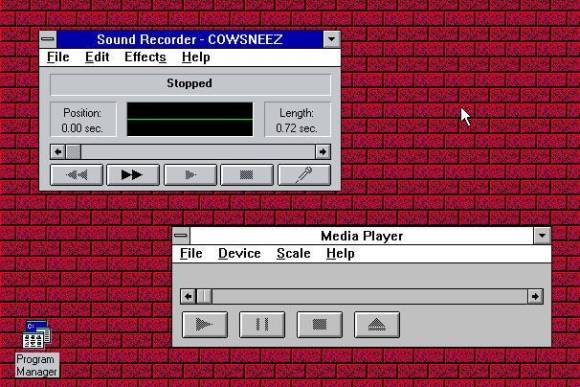Click the right arrow of Media Player's scrollbar
This screenshot has width=580, height=387.
point(535,296)
